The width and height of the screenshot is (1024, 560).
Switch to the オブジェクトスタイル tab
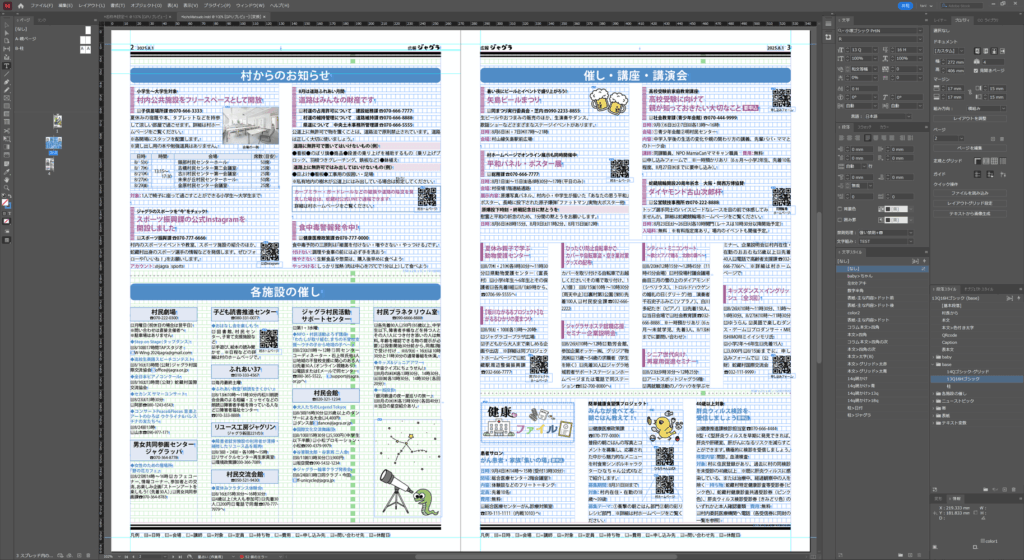coord(978,289)
